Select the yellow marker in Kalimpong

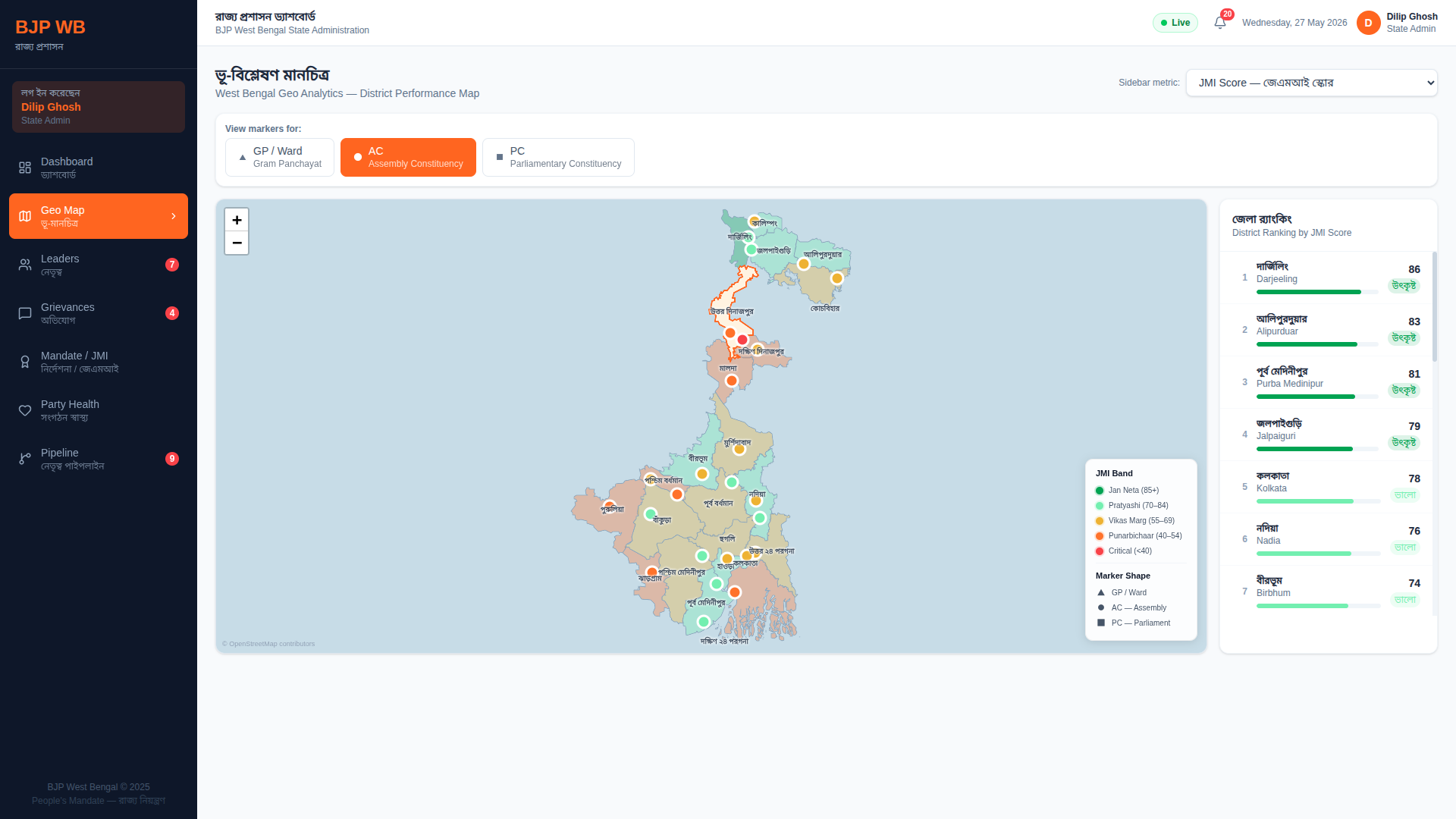point(754,221)
